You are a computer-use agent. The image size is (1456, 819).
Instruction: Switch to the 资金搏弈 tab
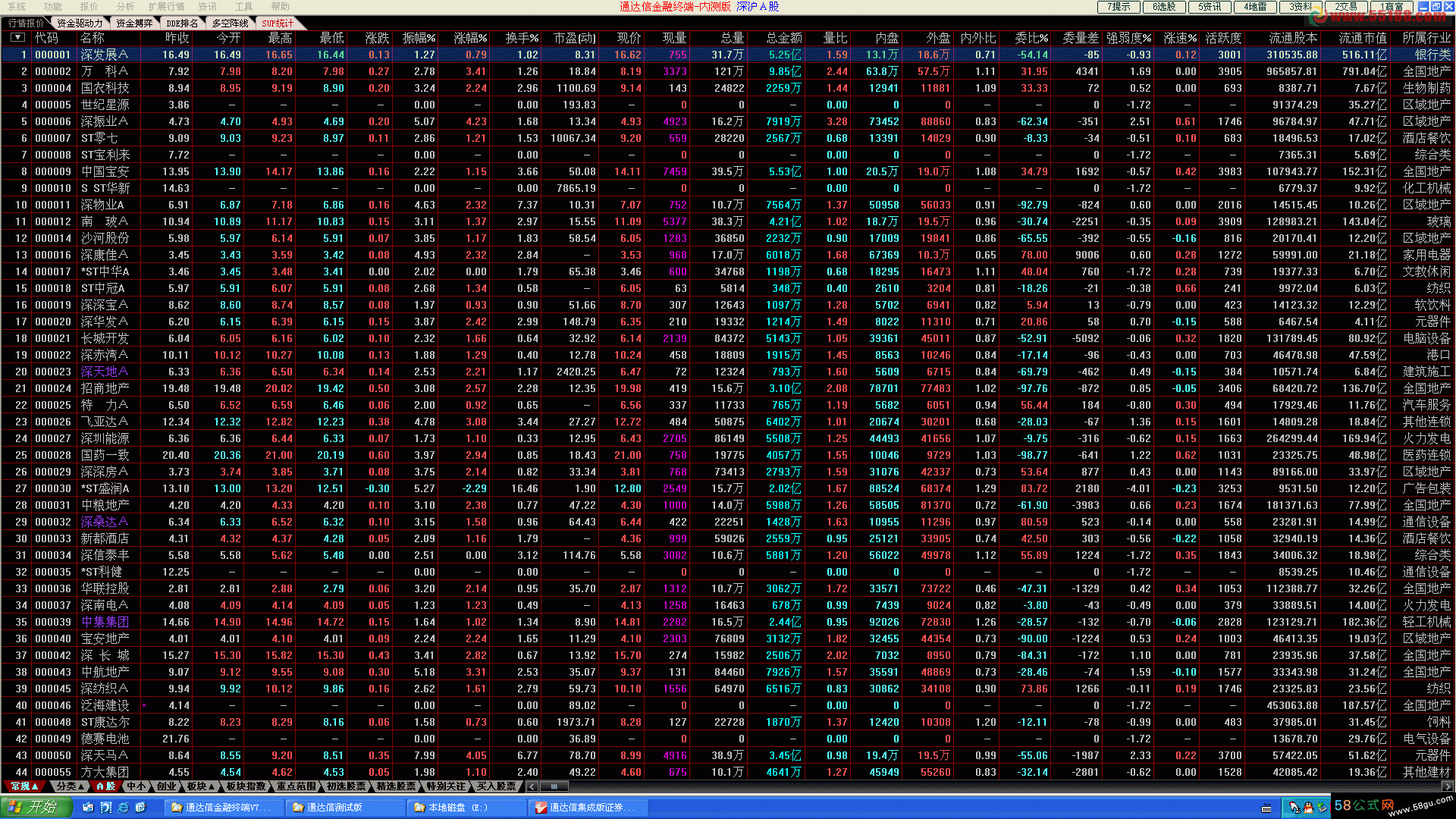tap(134, 23)
